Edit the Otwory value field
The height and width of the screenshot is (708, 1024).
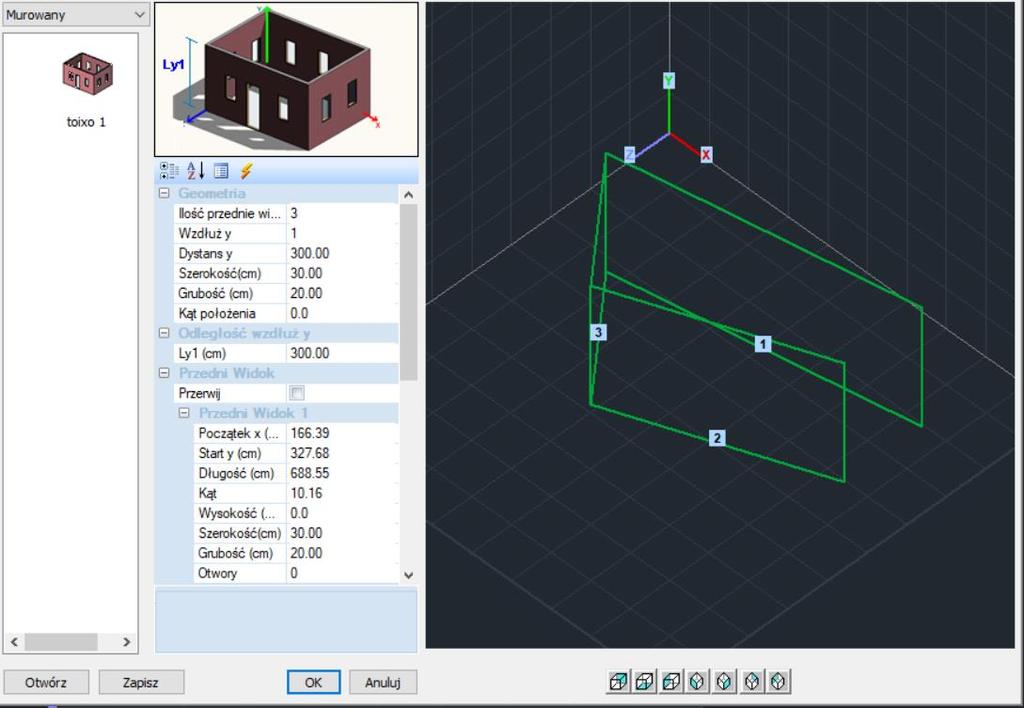(x=342, y=573)
